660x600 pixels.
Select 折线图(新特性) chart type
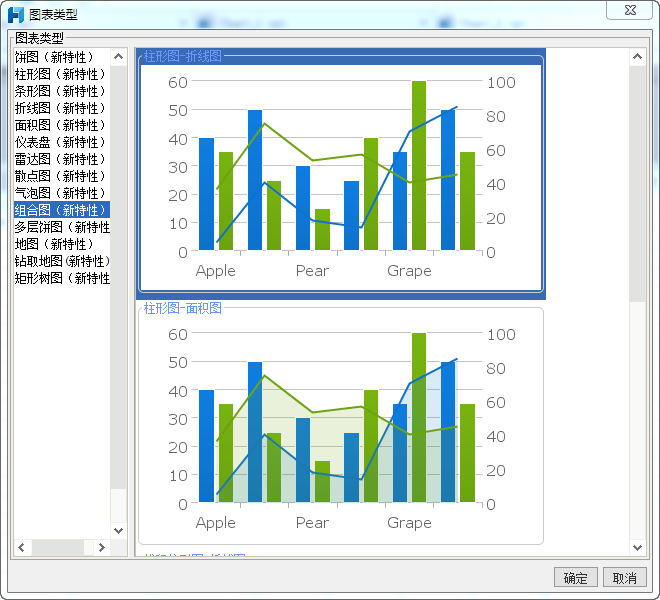point(62,108)
